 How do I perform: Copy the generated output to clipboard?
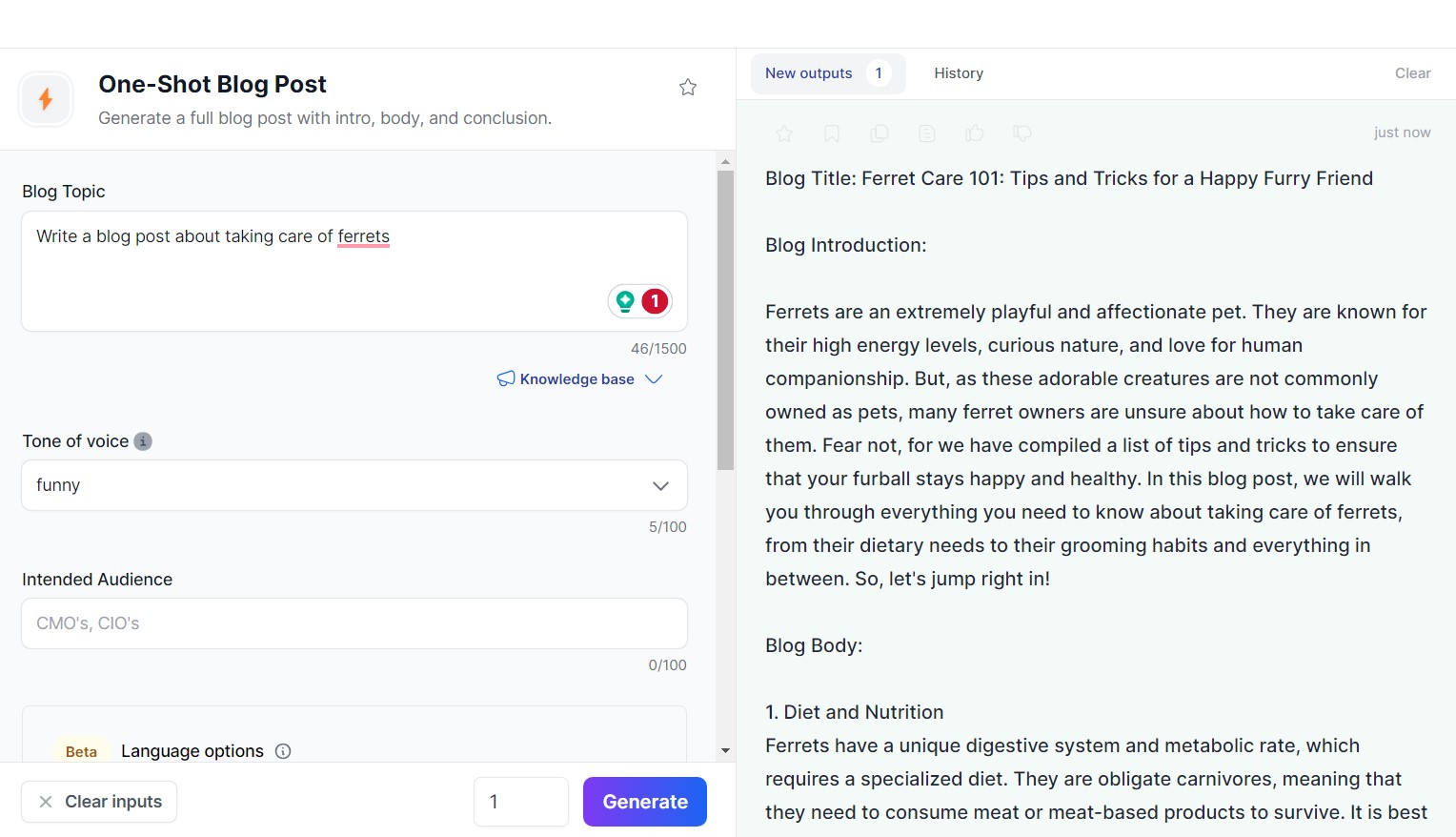880,133
